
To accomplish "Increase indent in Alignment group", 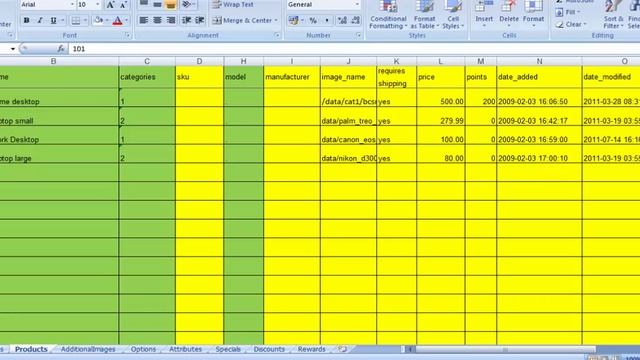I will pos(200,20).
